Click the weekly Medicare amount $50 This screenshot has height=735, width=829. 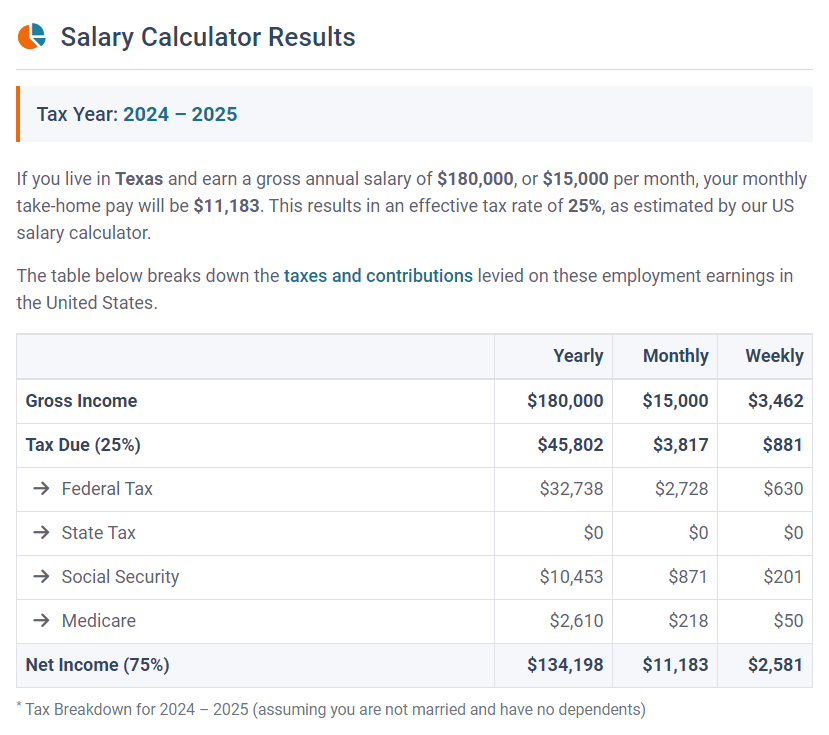coord(788,621)
